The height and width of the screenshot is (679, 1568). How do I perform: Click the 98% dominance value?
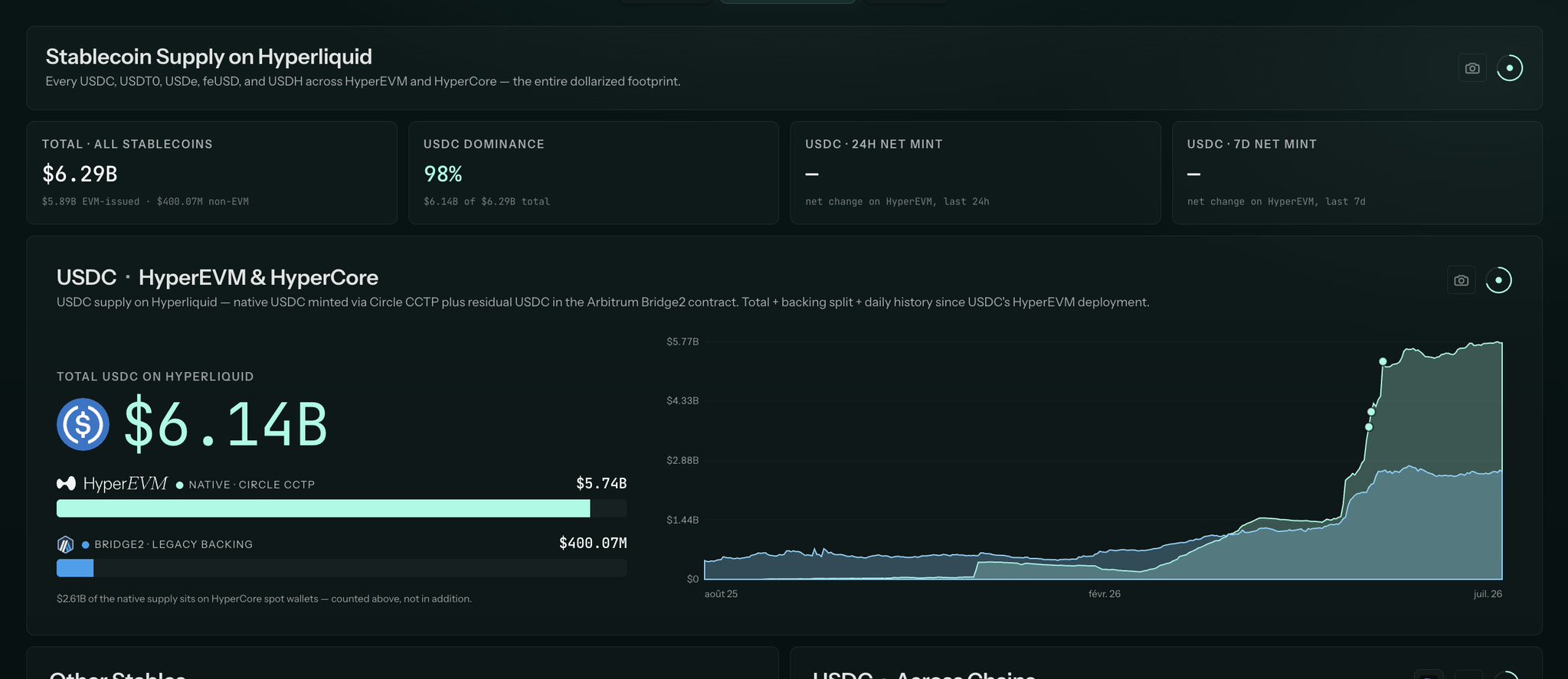[444, 175]
